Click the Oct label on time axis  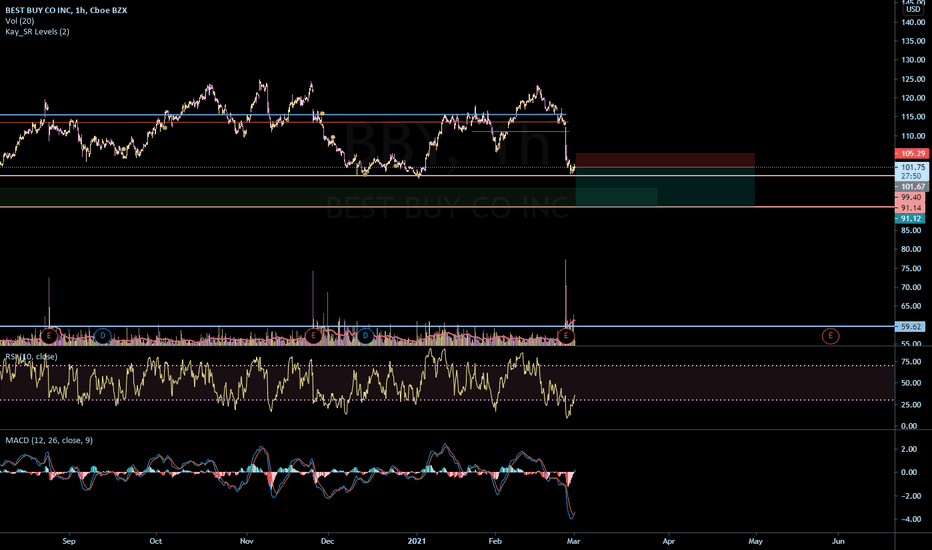click(x=156, y=541)
